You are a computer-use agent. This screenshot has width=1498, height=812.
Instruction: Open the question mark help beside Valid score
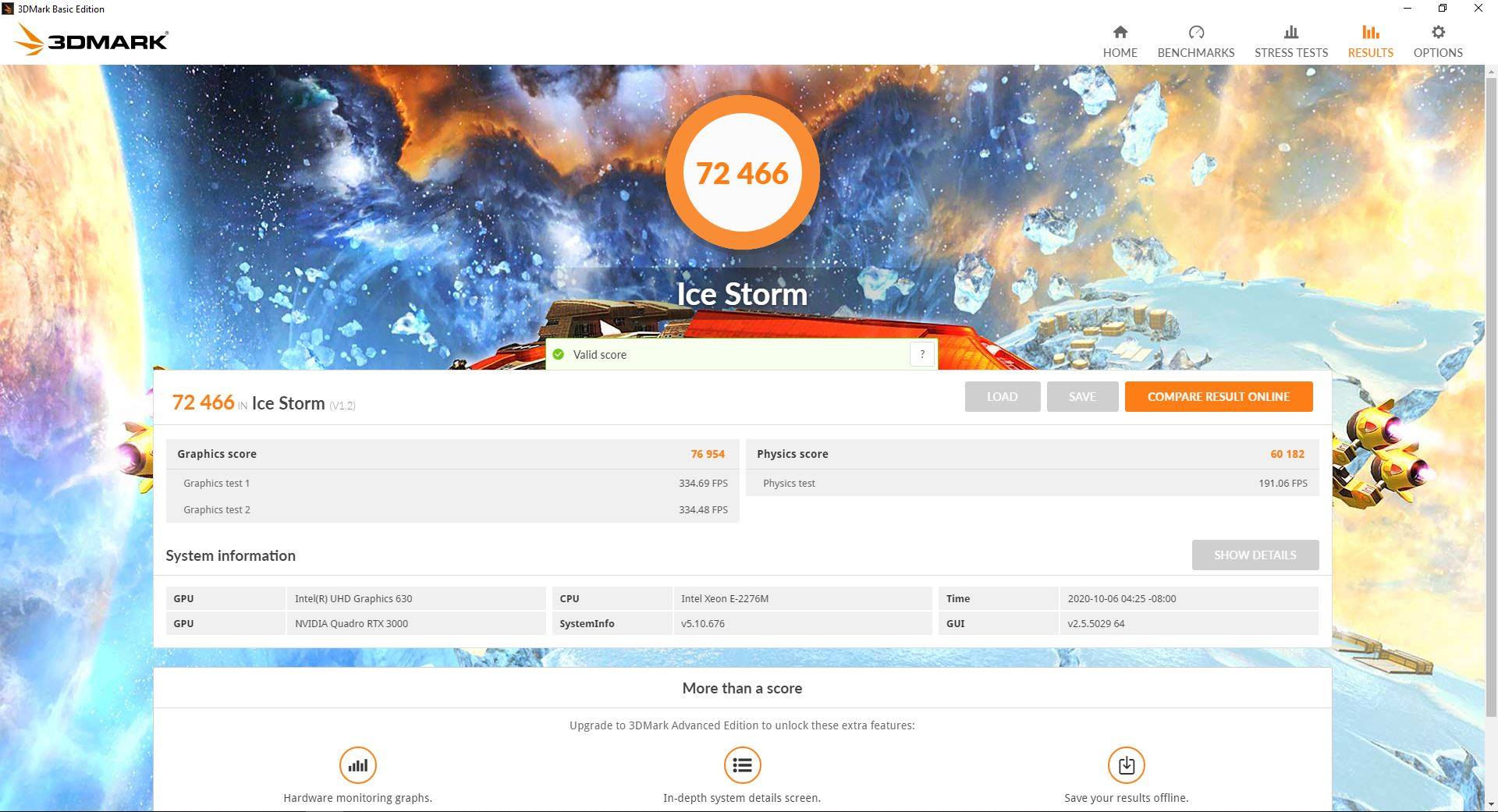pyautogui.click(x=922, y=354)
